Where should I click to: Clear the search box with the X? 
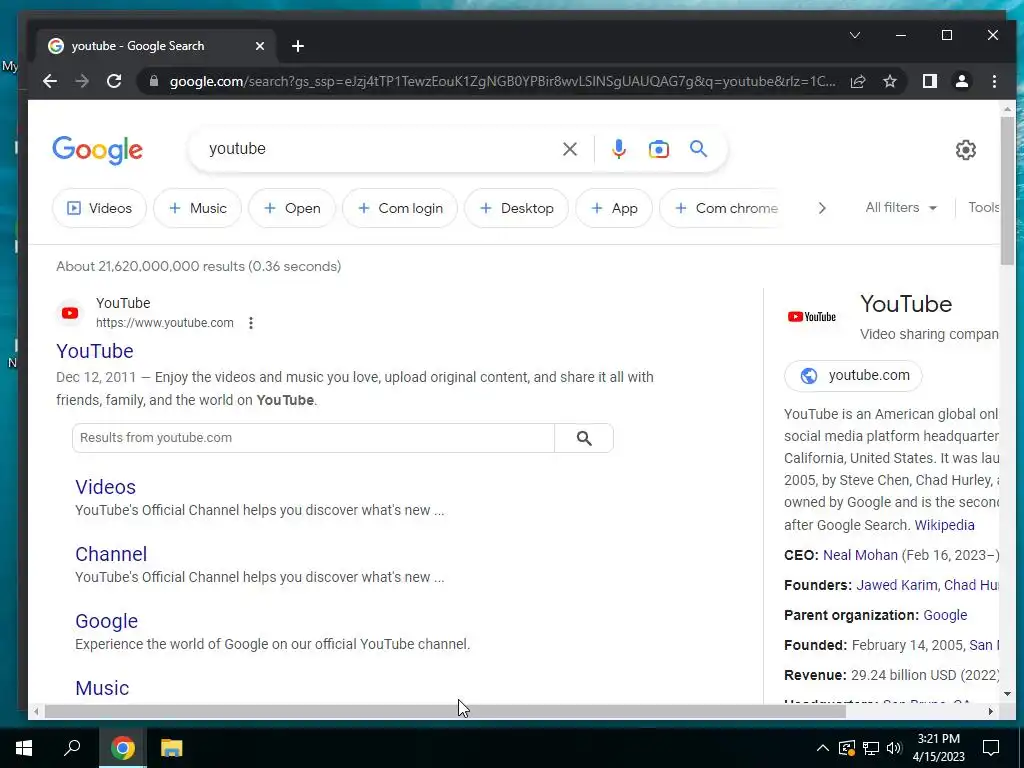coord(570,149)
